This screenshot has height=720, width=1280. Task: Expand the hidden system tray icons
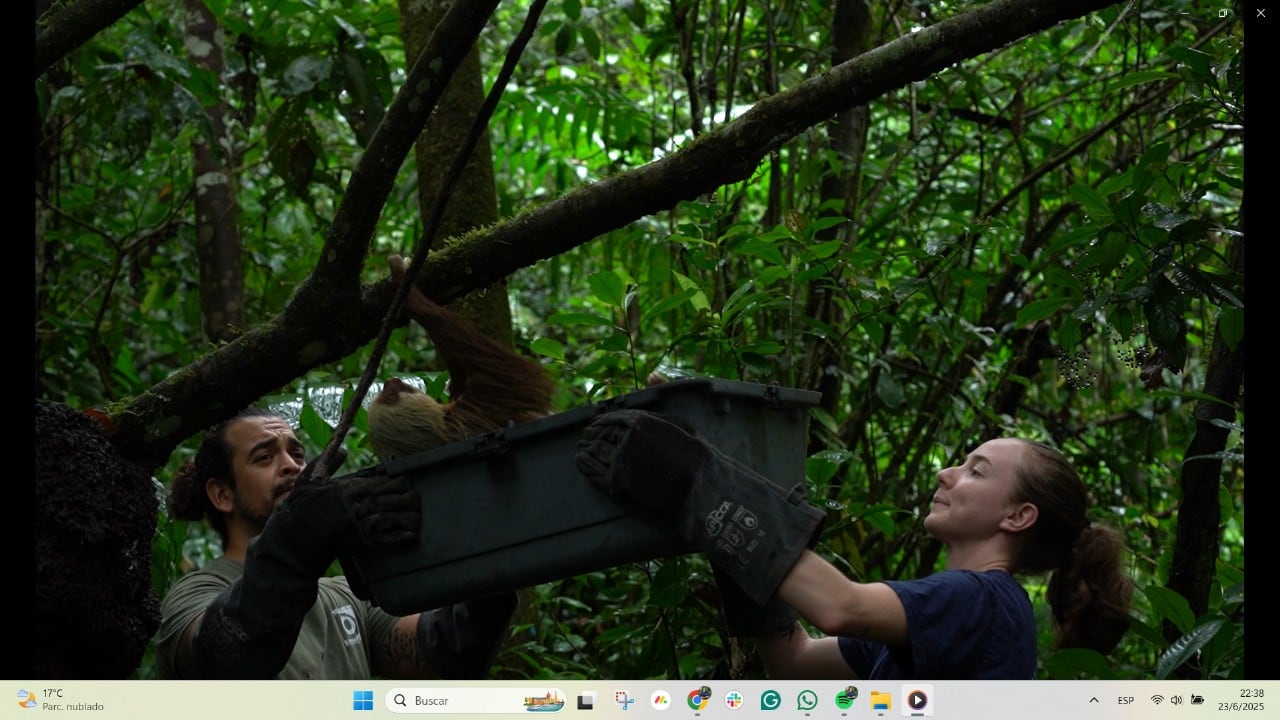pos(1093,700)
